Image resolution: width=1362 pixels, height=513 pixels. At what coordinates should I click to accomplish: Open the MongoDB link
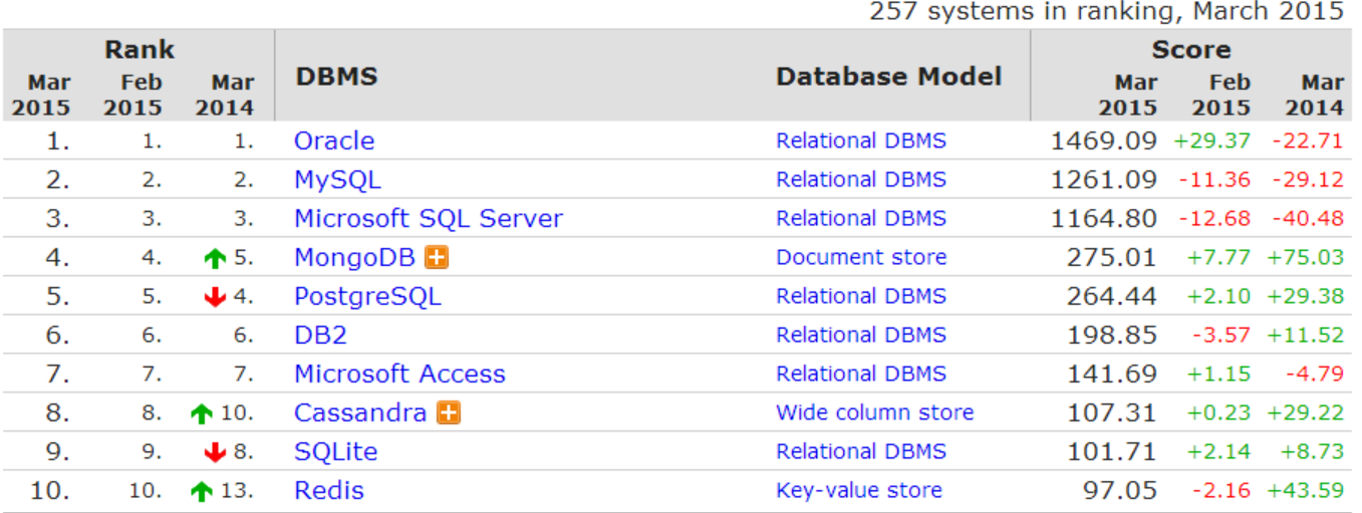click(x=354, y=257)
